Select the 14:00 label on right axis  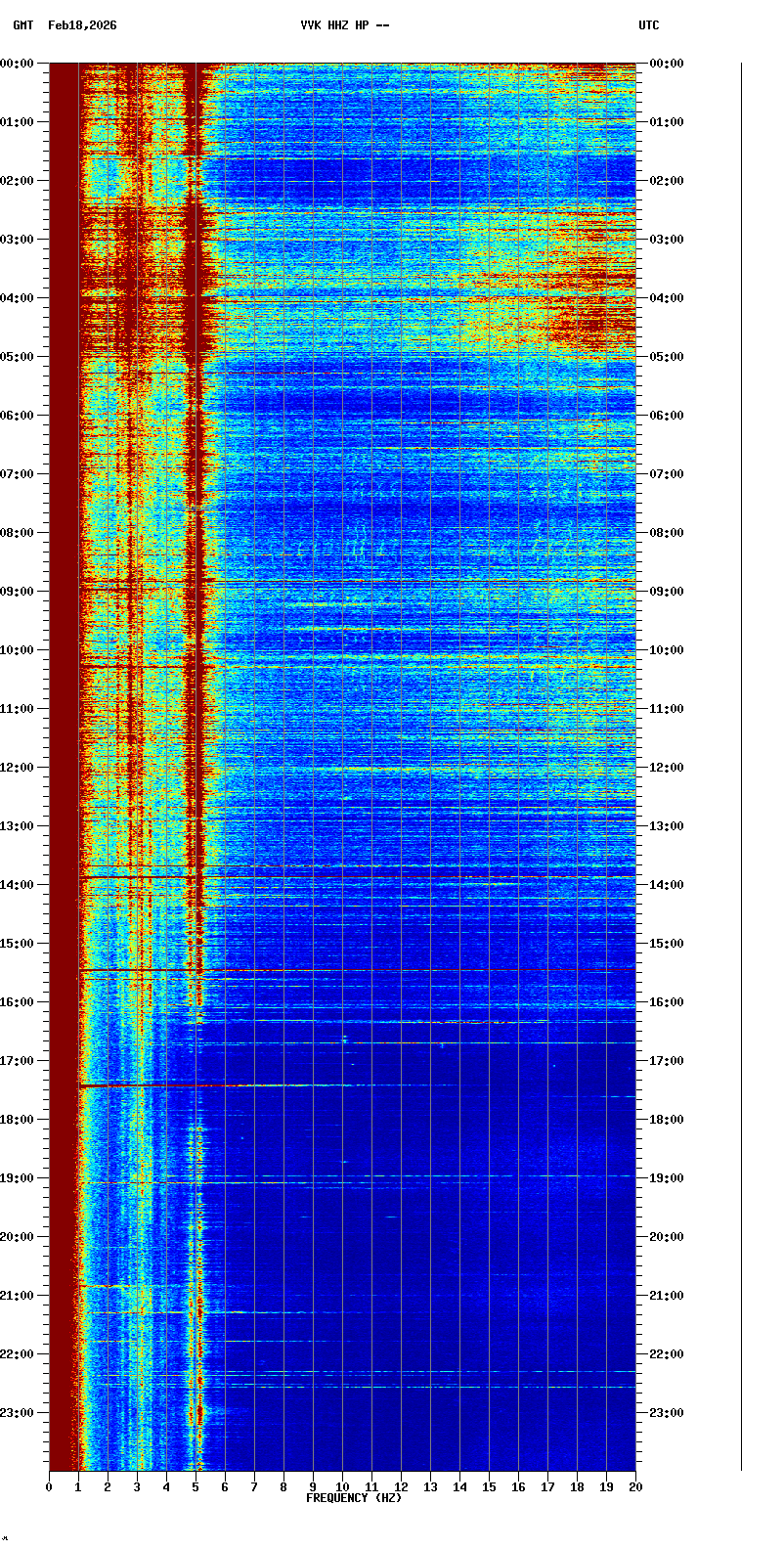pos(667,885)
